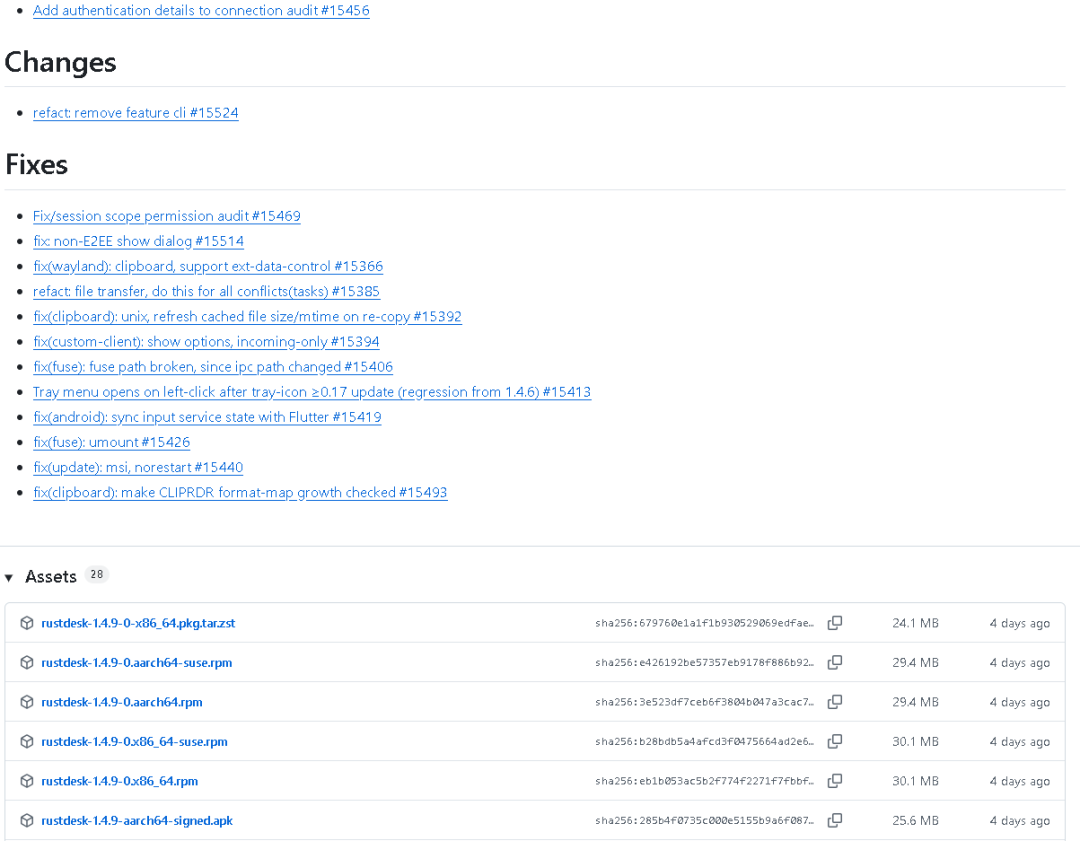The height and width of the screenshot is (841, 1080).
Task: Open 'fix(fuse): umount #15426' link
Action: tap(112, 442)
